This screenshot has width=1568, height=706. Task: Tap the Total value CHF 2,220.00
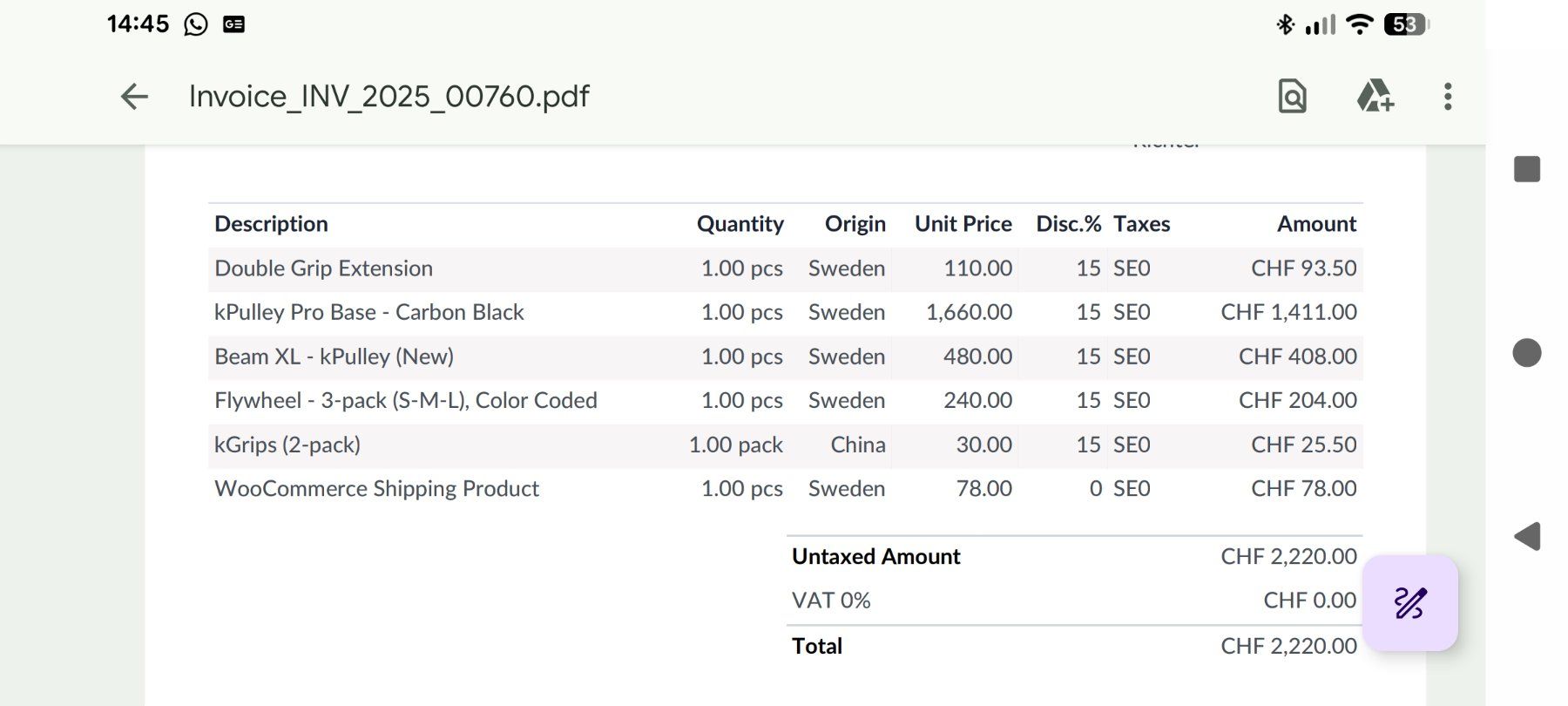[1289, 646]
